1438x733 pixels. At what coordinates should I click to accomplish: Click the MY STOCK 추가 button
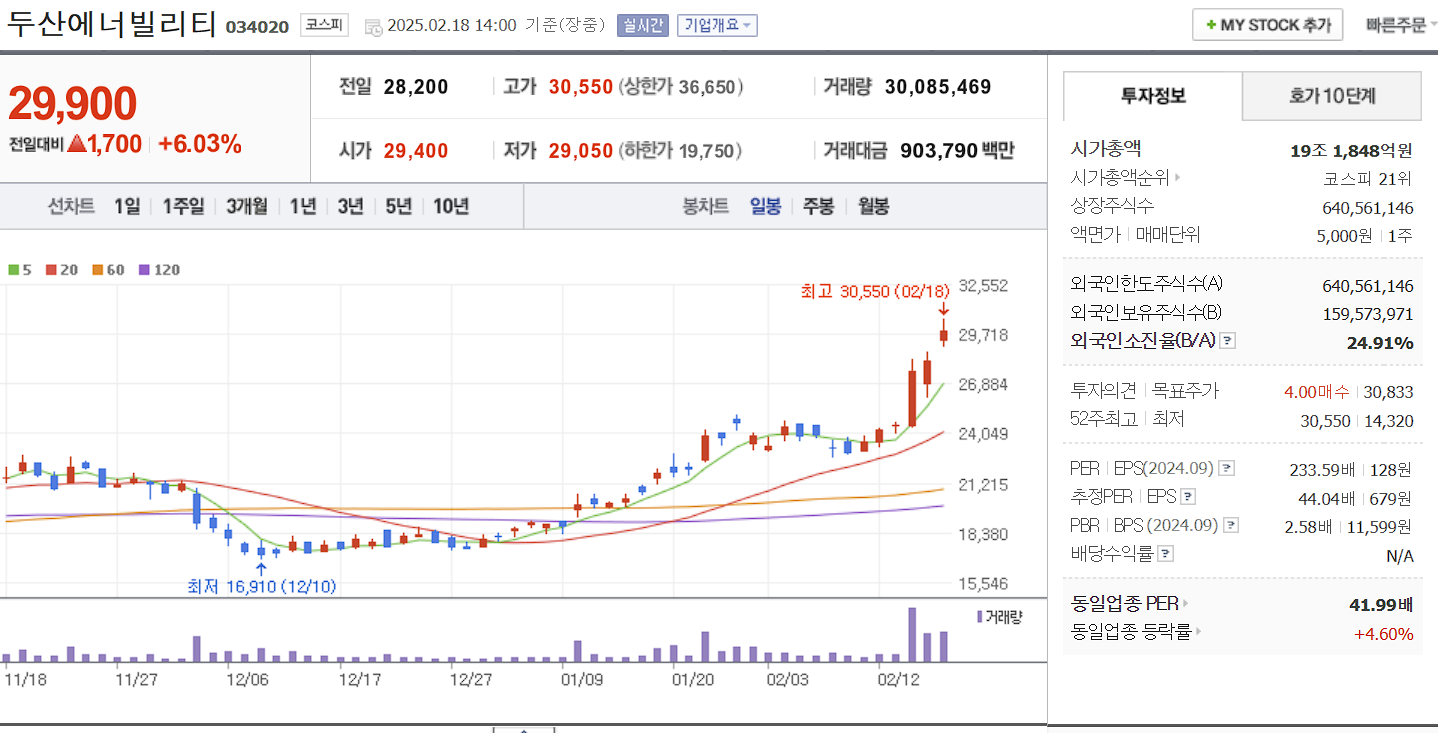pos(1267,24)
